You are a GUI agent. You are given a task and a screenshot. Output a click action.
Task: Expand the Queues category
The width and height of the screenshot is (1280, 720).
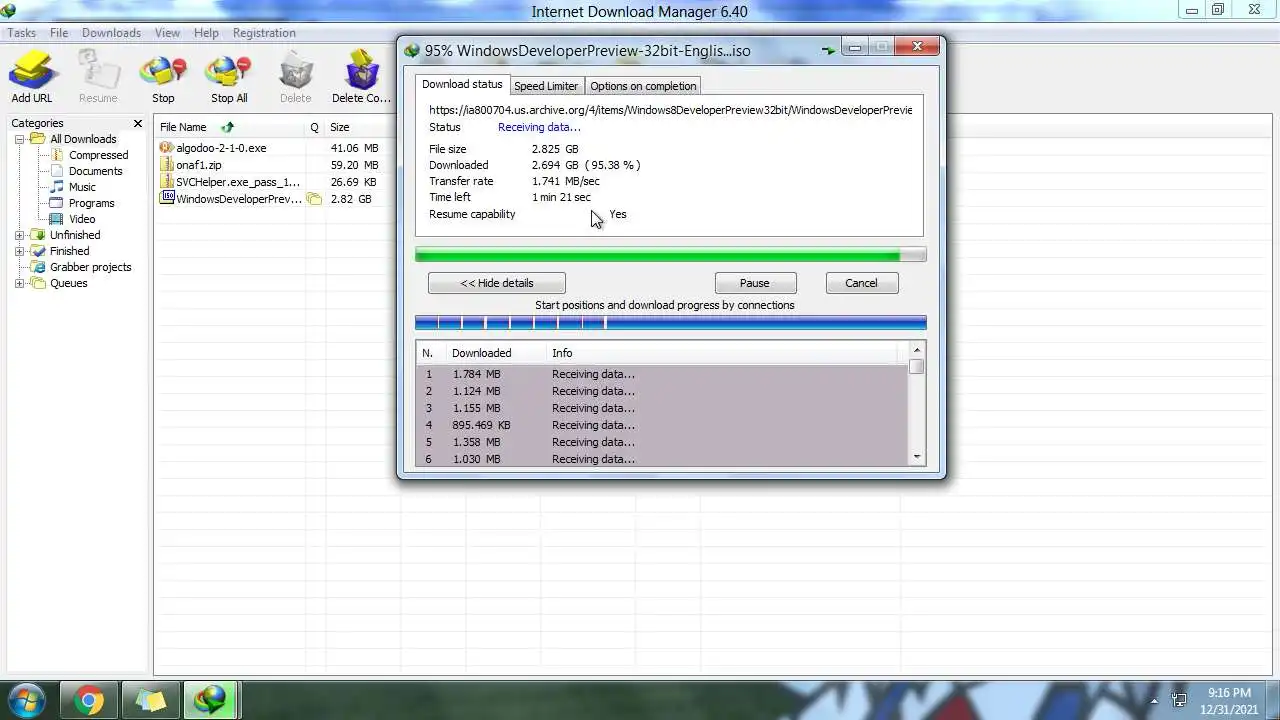tap(19, 283)
